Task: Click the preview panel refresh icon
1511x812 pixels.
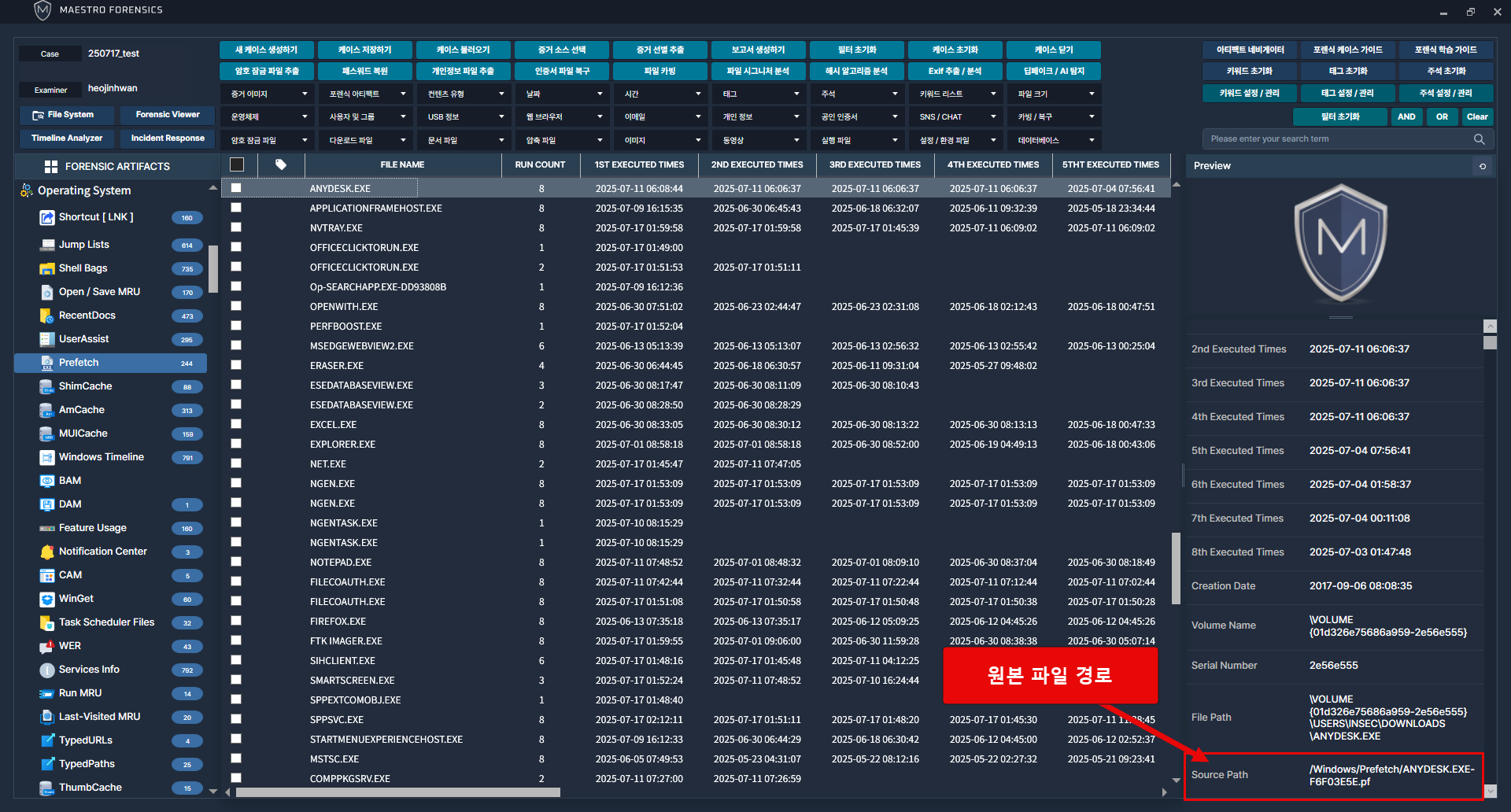Action: [1483, 166]
